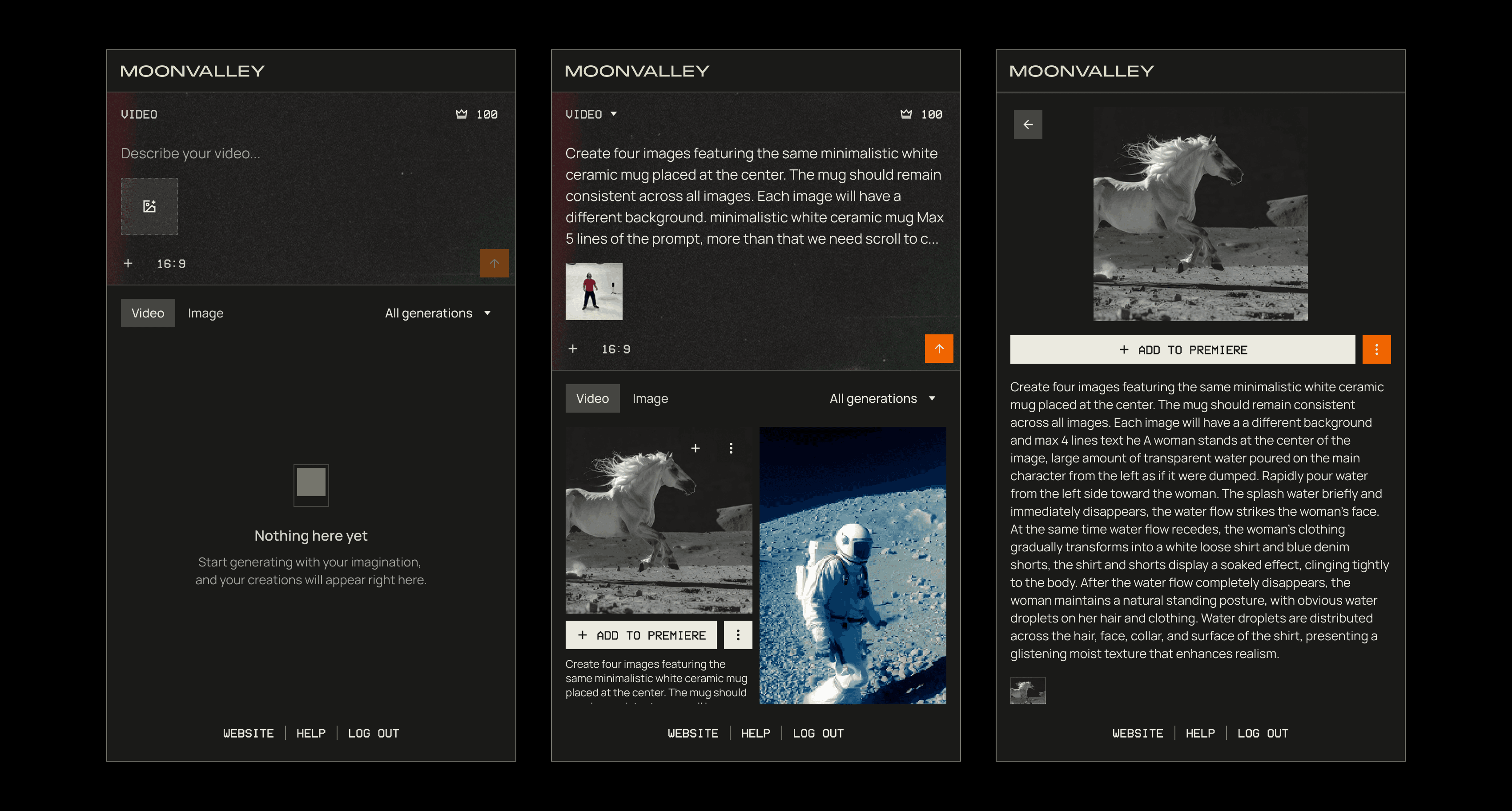Click wide Add to Premiere button in detail view
The image size is (1512, 811).
click(1182, 350)
